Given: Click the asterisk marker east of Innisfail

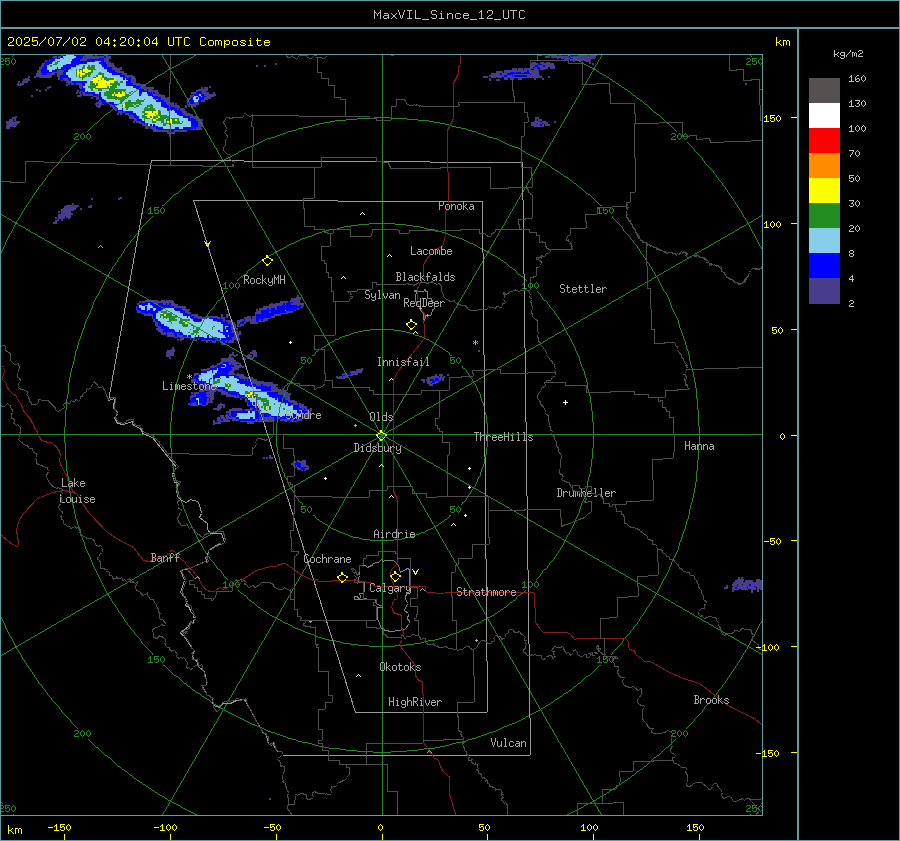Looking at the screenshot, I should coord(475,343).
